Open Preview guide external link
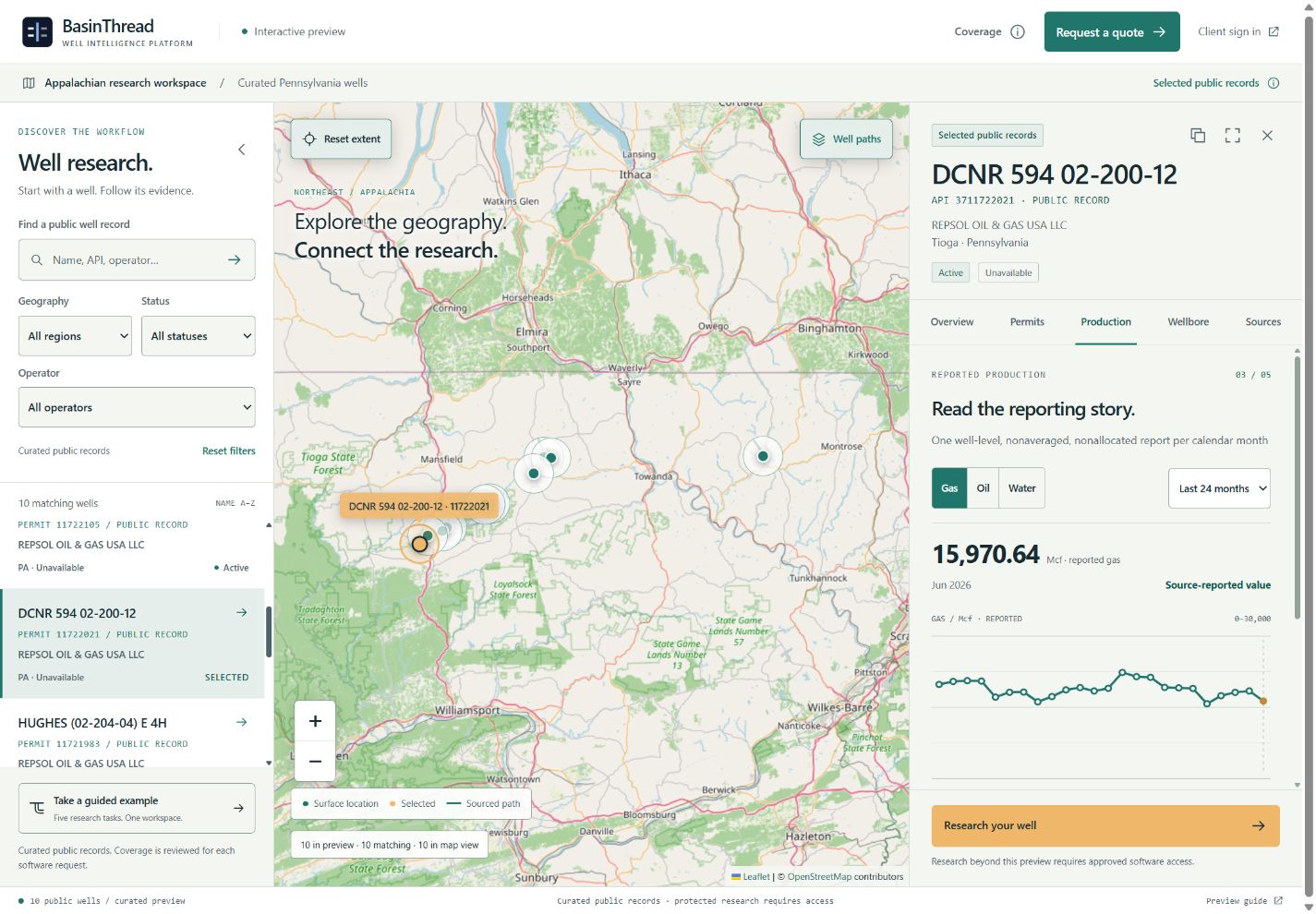1316x914 pixels. 1244,901
